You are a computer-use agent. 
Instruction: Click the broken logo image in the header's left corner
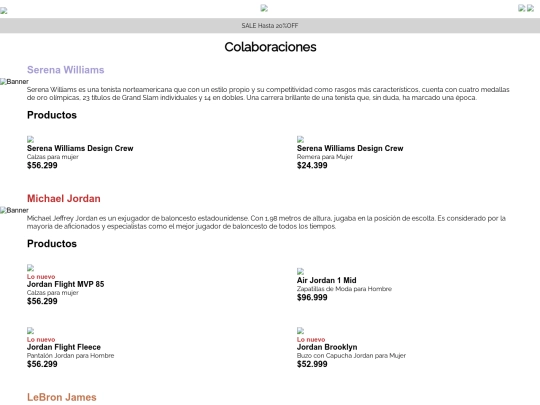(3, 11)
